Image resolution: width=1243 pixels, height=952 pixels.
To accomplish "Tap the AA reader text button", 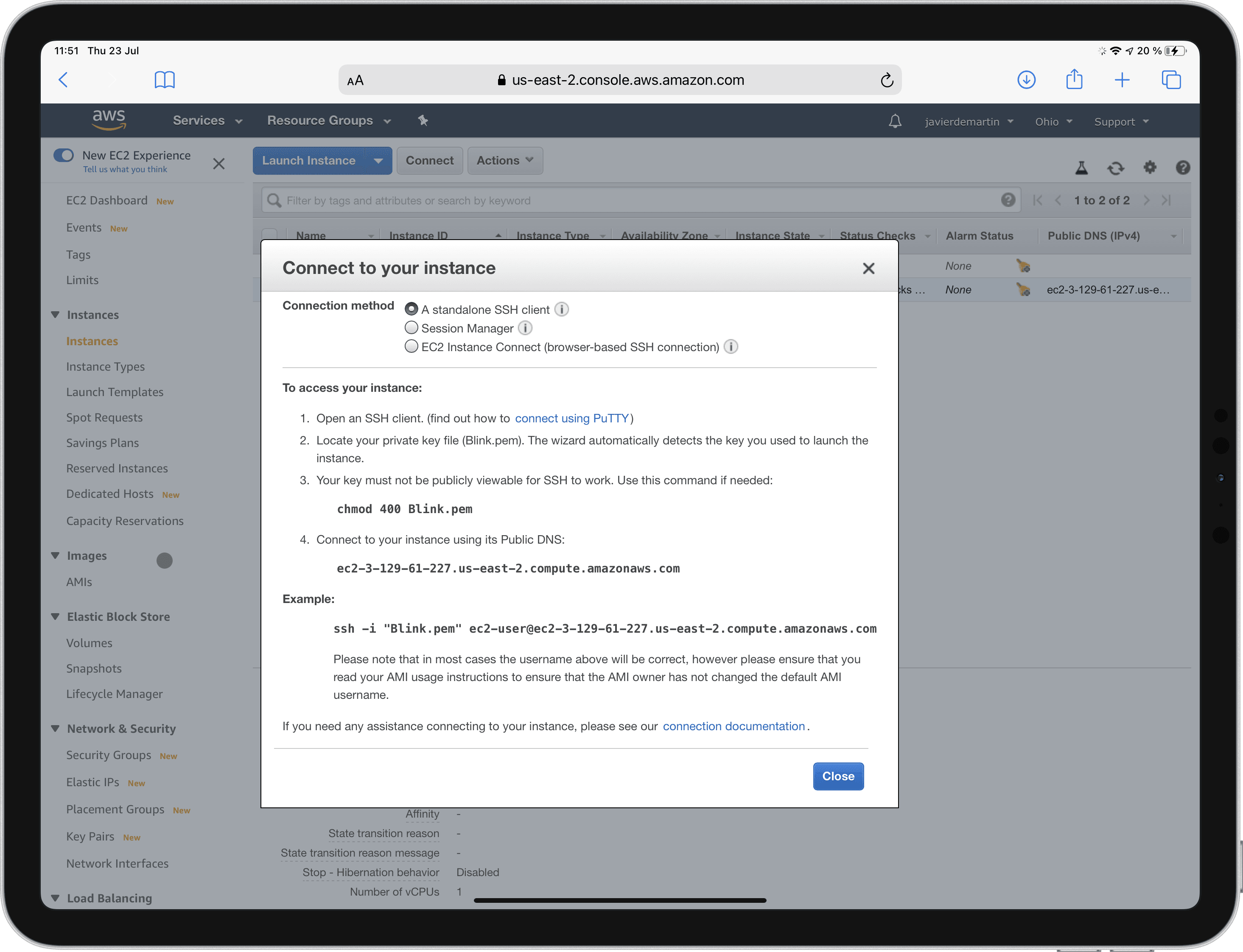I will click(x=356, y=81).
